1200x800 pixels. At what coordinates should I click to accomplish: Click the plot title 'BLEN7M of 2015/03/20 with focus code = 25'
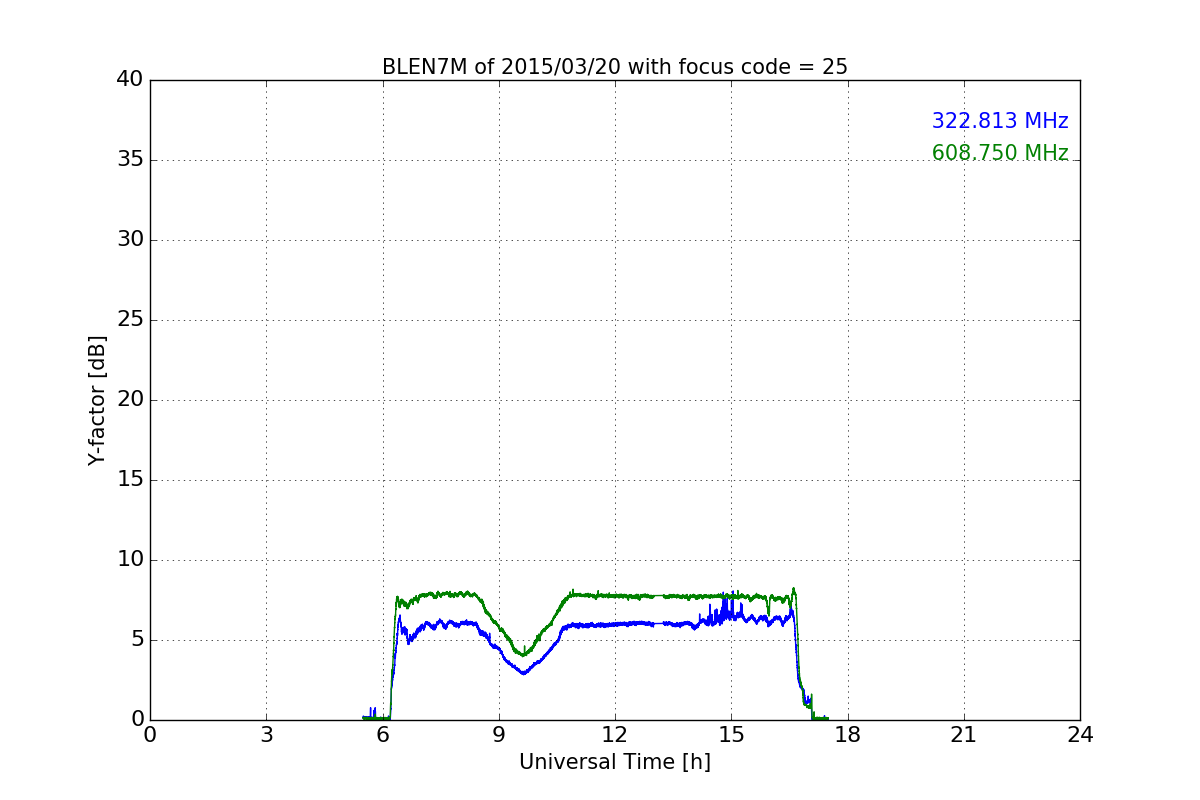pyautogui.click(x=614, y=67)
